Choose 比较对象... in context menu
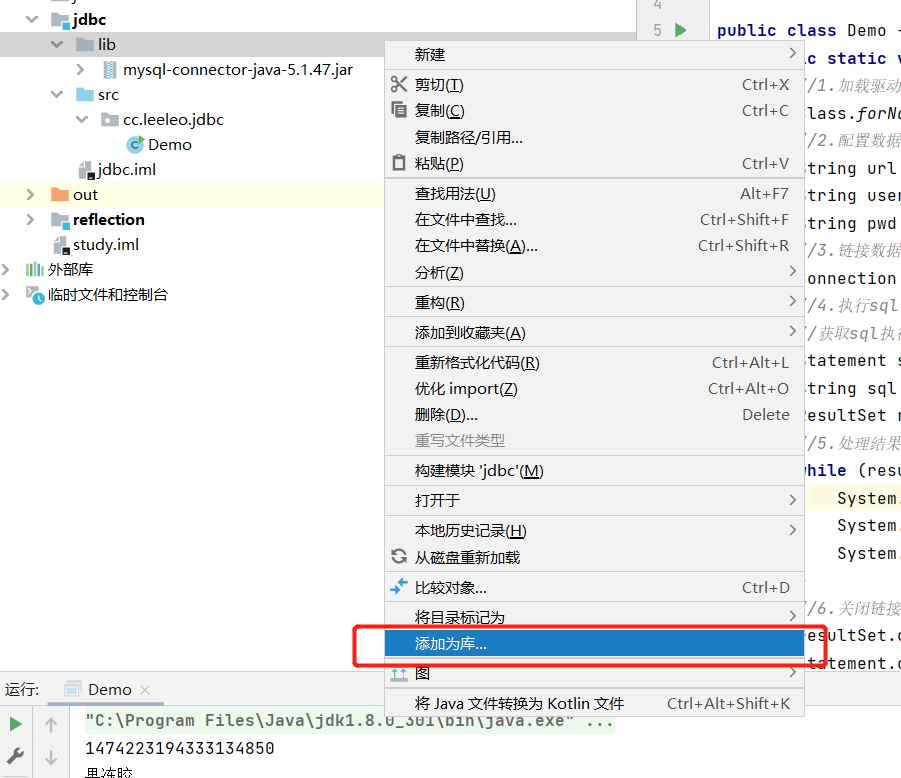 [451, 588]
